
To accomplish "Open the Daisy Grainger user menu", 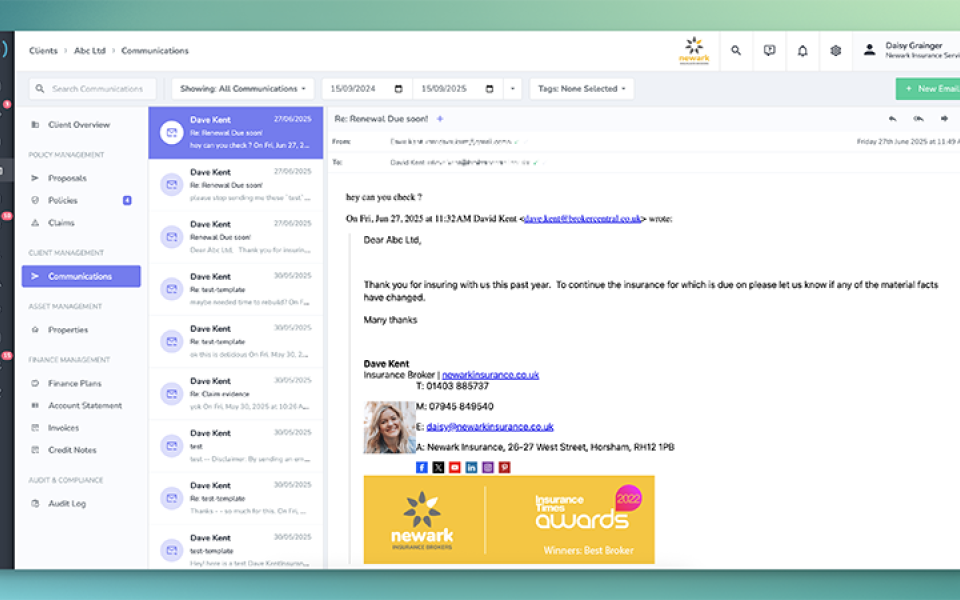I will [x=908, y=50].
